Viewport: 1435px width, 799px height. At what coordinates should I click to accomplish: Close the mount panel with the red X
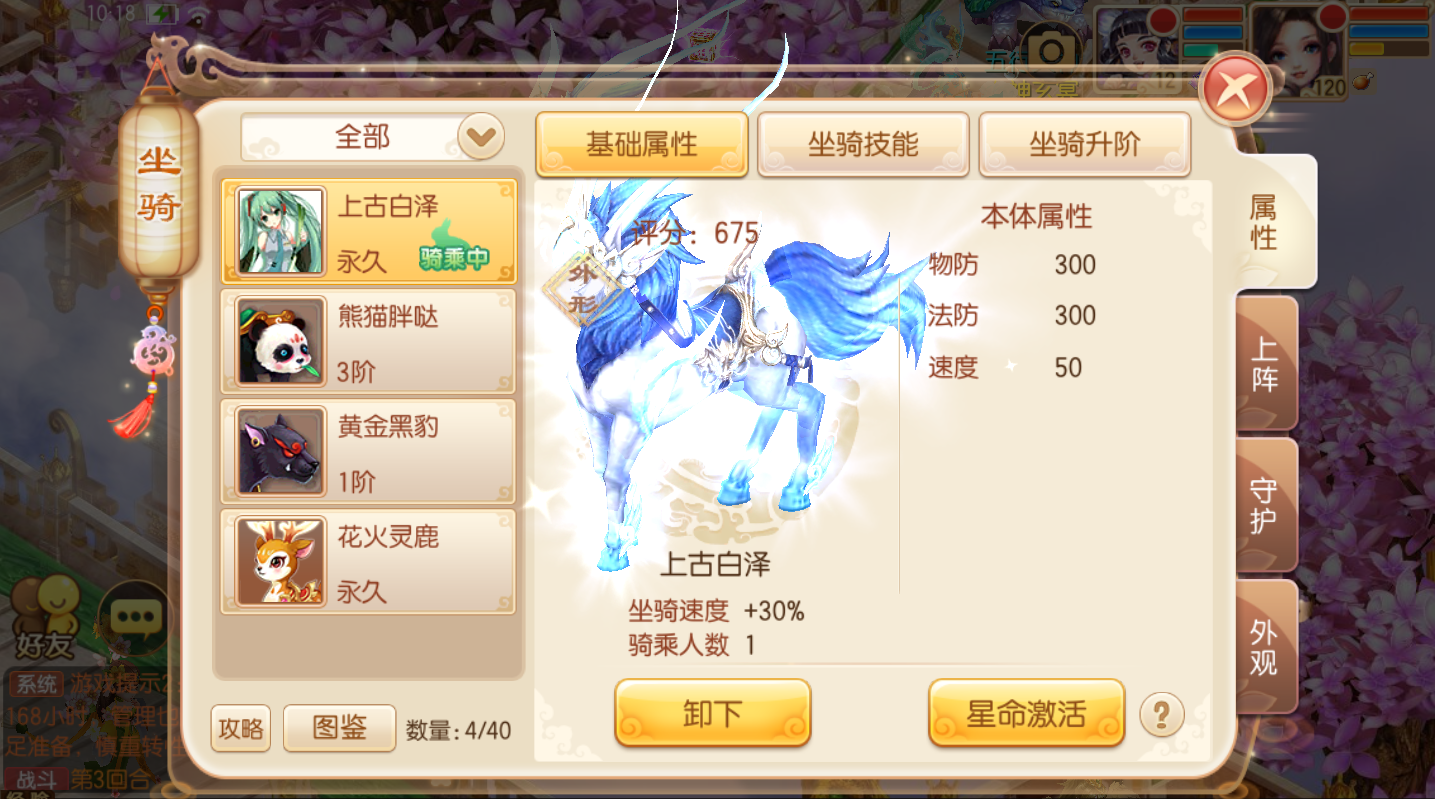click(1234, 88)
